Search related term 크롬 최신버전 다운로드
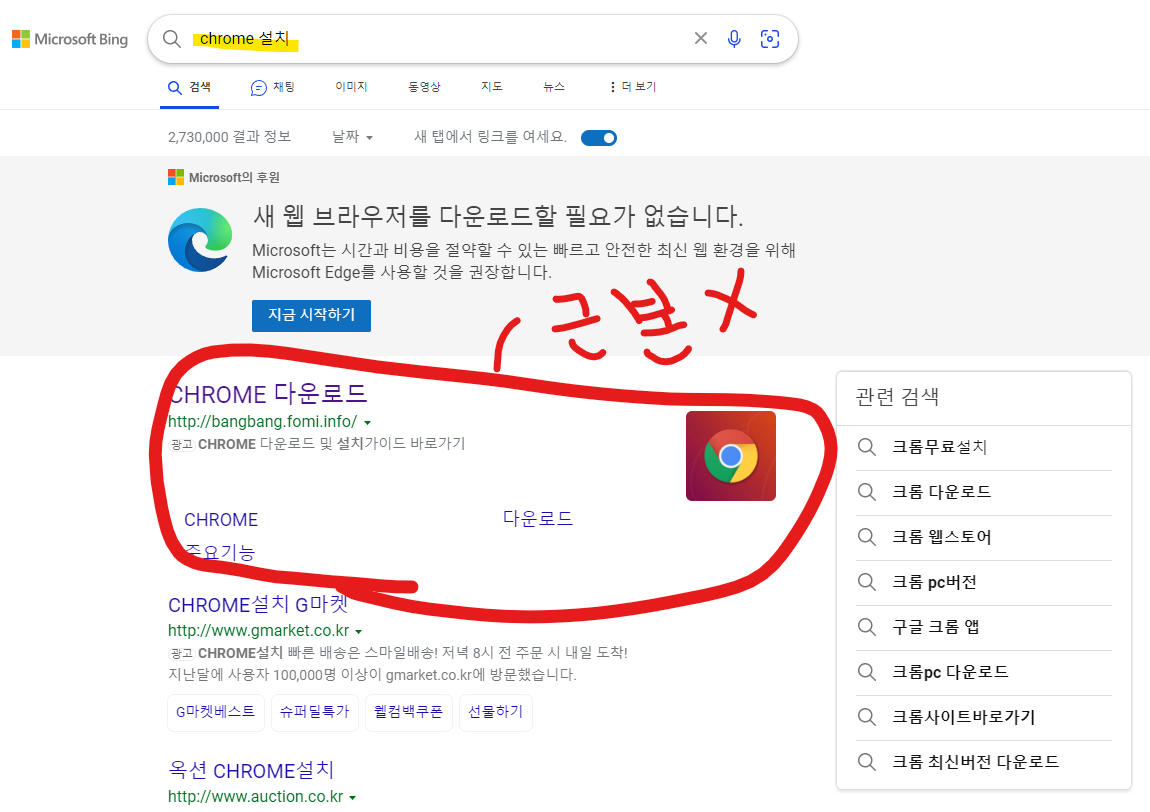 tap(975, 762)
